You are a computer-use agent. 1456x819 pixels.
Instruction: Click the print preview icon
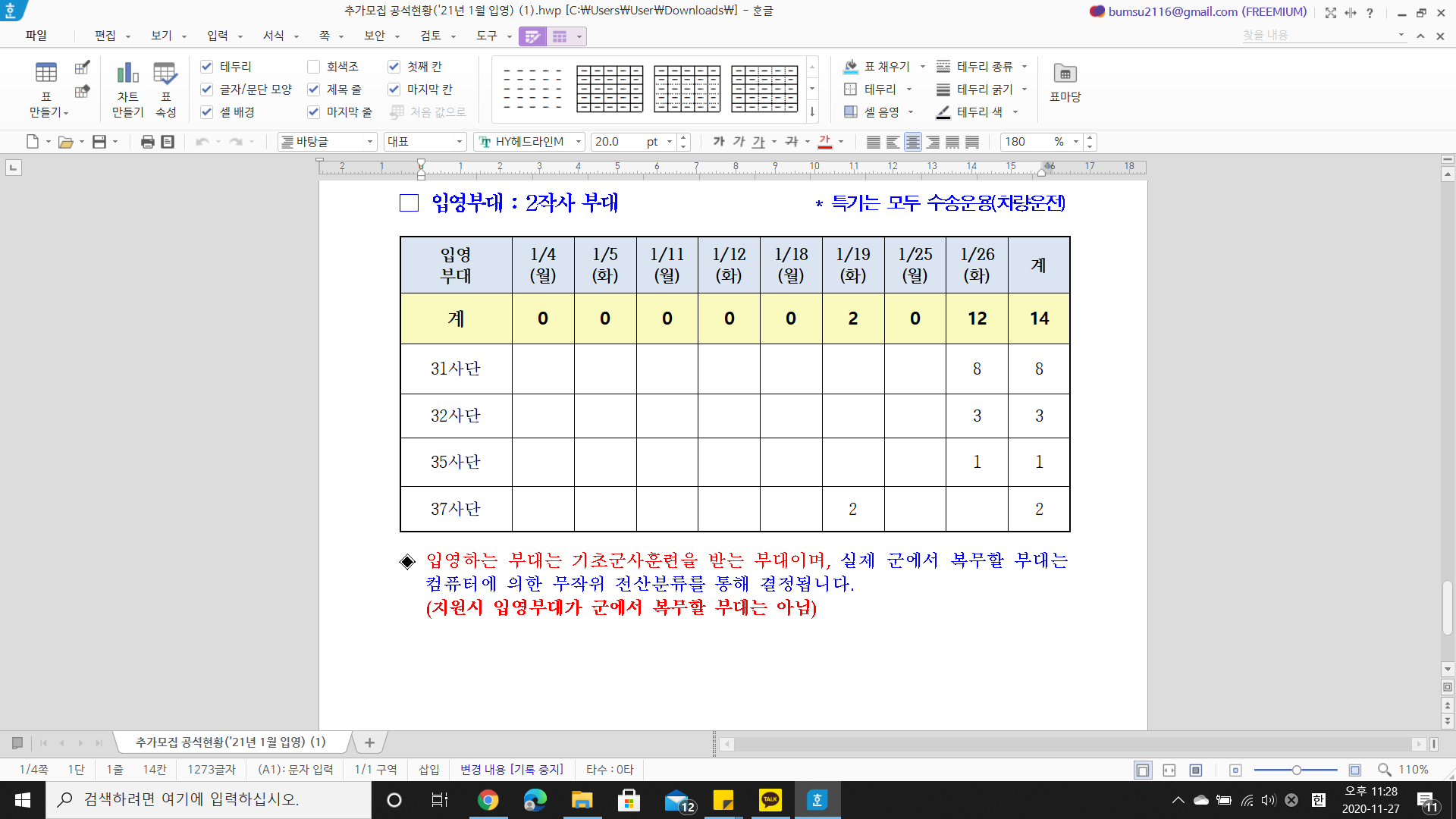pyautogui.click(x=168, y=142)
